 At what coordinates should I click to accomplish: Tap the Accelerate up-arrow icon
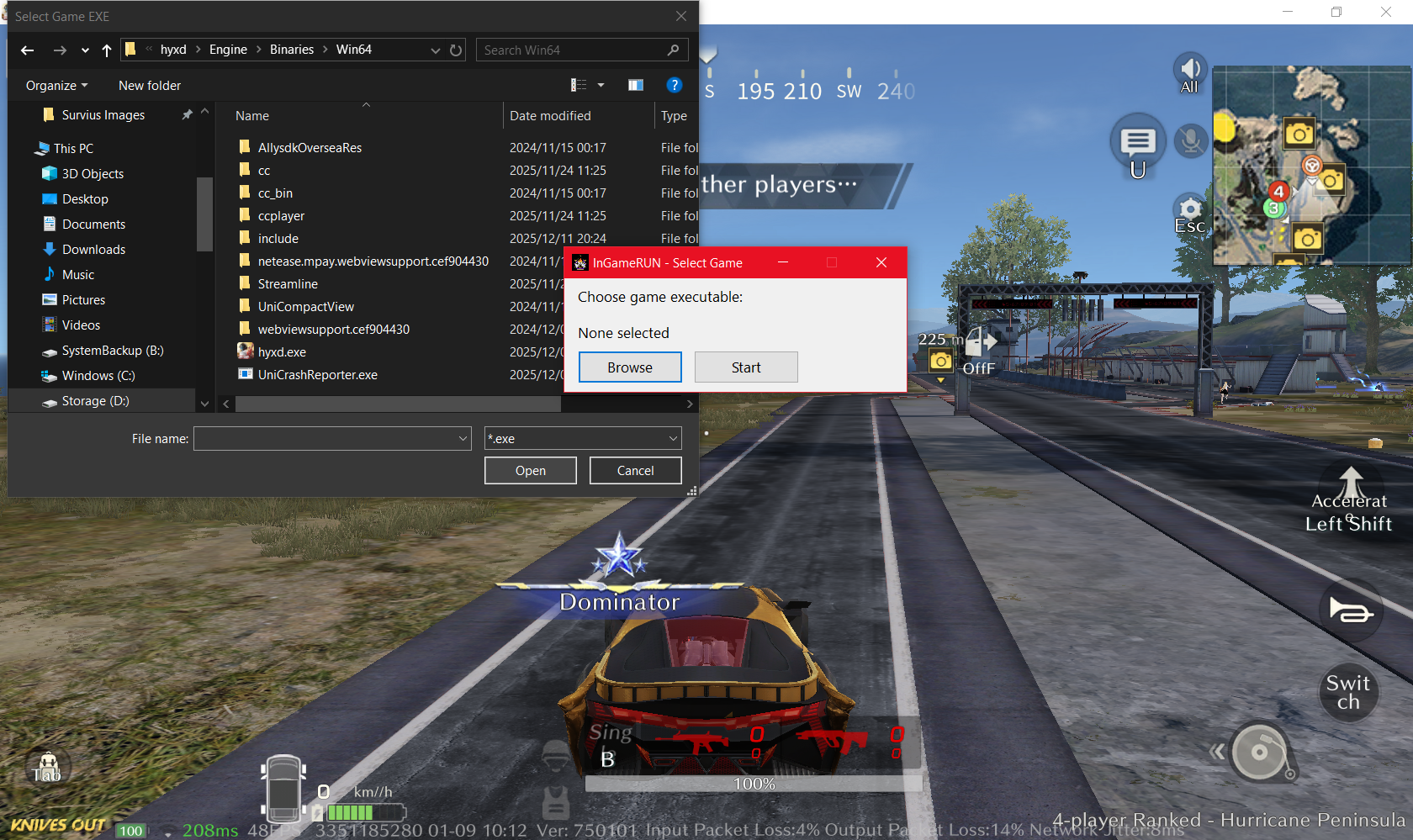pos(1351,483)
